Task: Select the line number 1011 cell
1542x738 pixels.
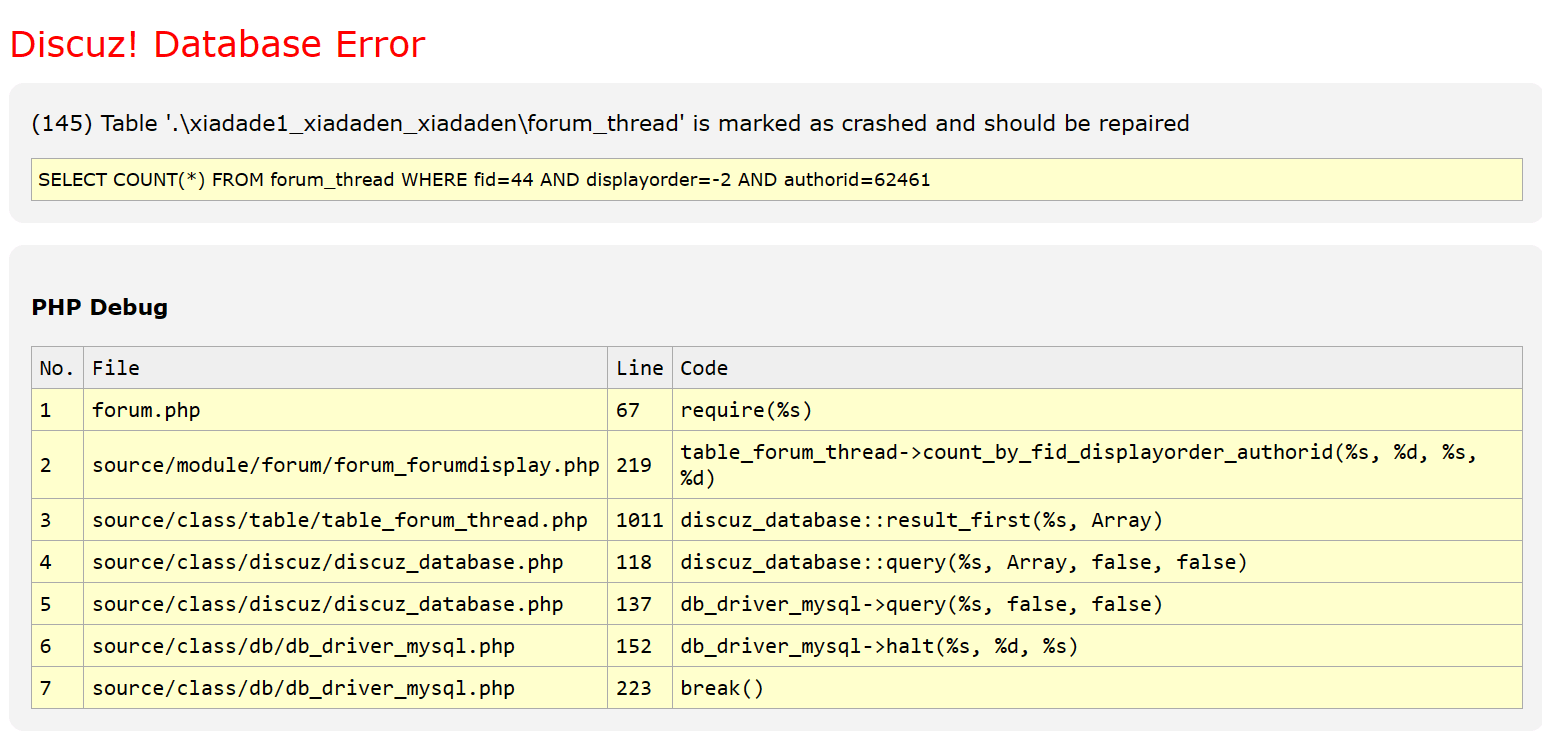Action: click(x=640, y=520)
